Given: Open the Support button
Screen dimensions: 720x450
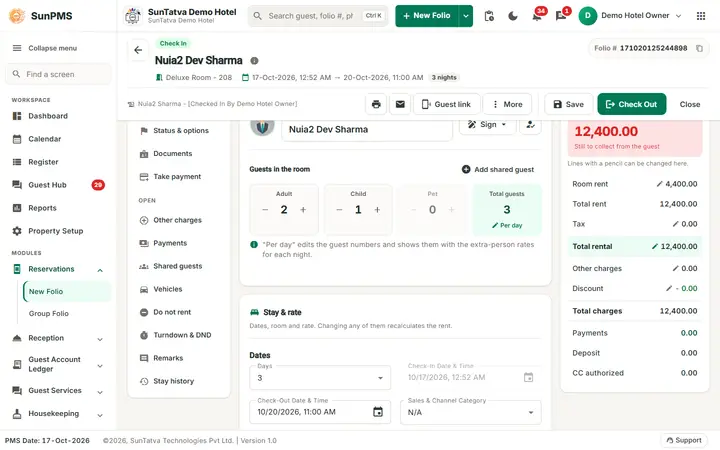Looking at the screenshot, I should (684, 440).
